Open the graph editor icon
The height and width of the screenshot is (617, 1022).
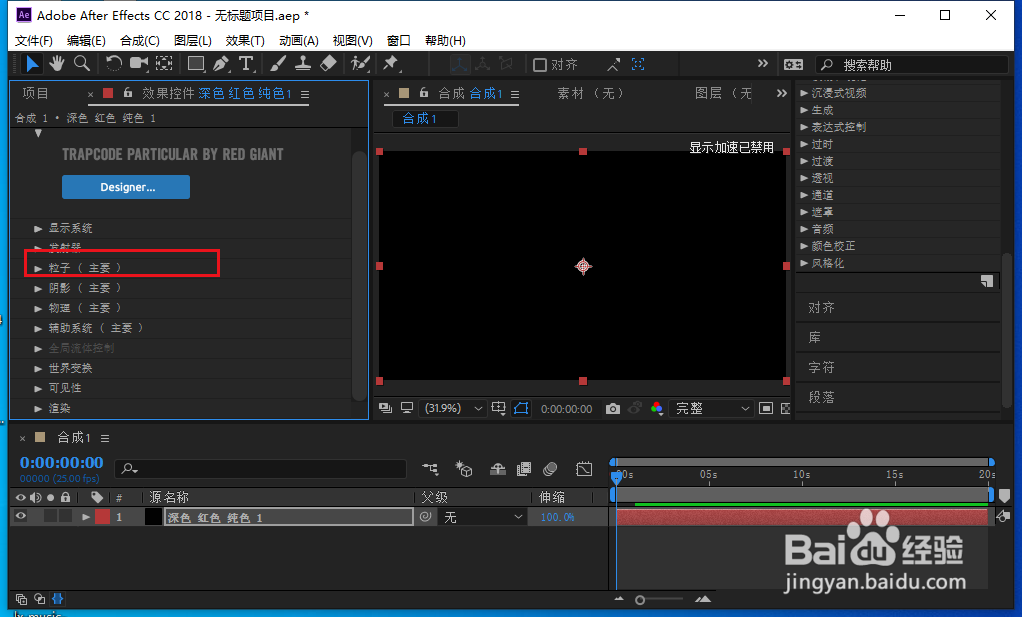(x=584, y=469)
